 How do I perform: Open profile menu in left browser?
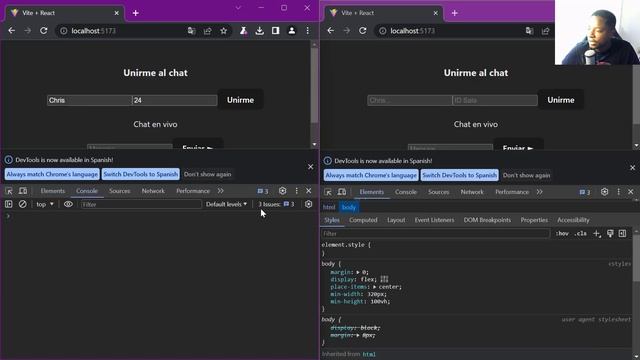point(292,31)
